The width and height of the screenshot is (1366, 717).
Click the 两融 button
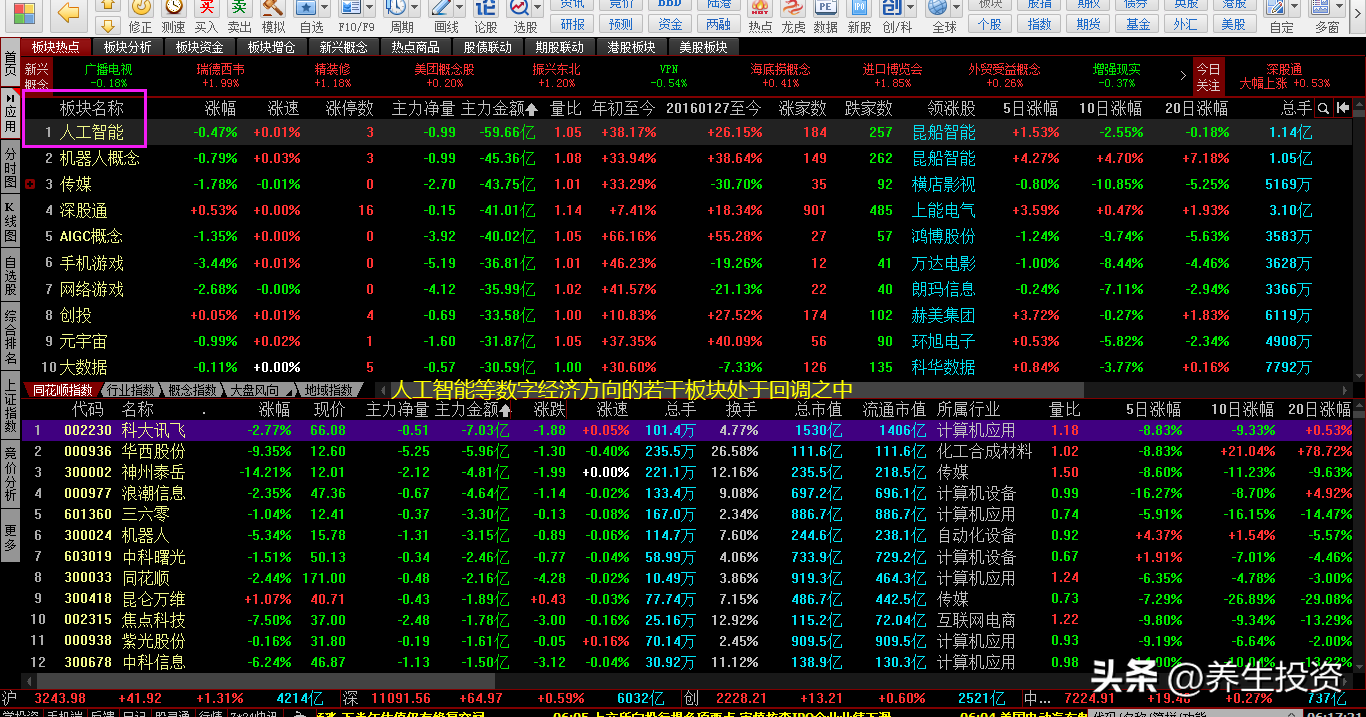coord(718,24)
